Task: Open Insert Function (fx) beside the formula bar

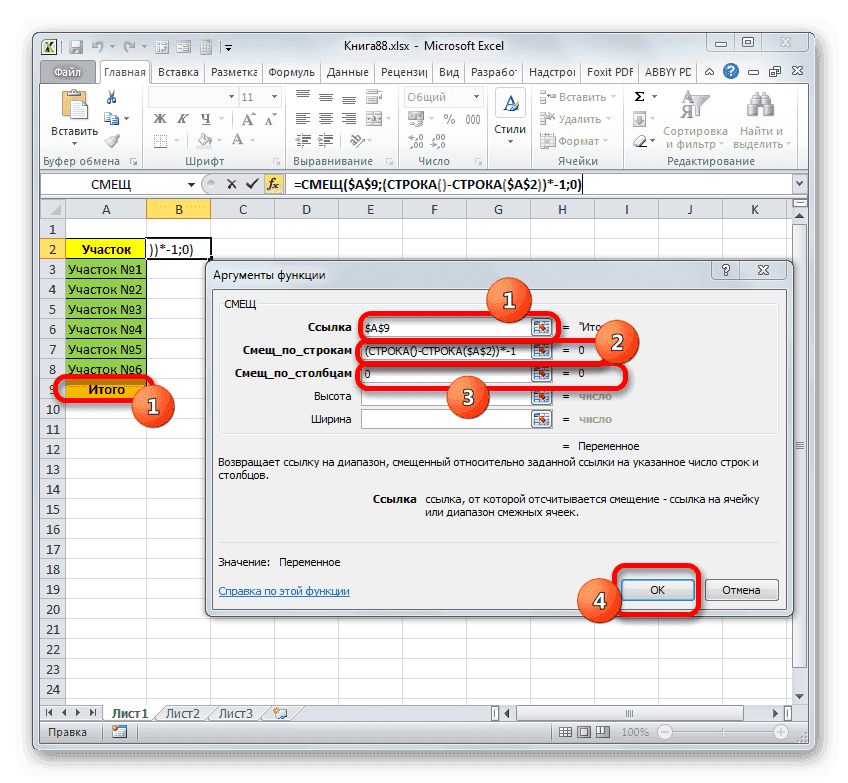Action: [x=273, y=182]
